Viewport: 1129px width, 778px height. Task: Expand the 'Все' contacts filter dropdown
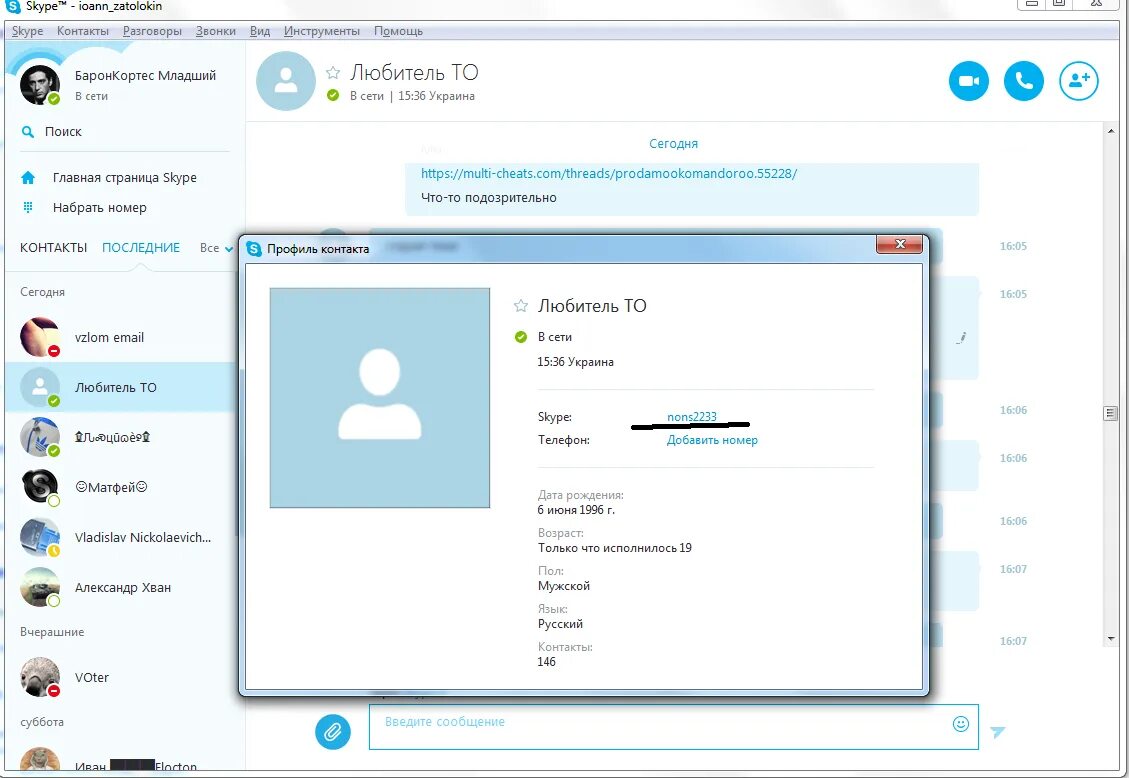(x=216, y=248)
